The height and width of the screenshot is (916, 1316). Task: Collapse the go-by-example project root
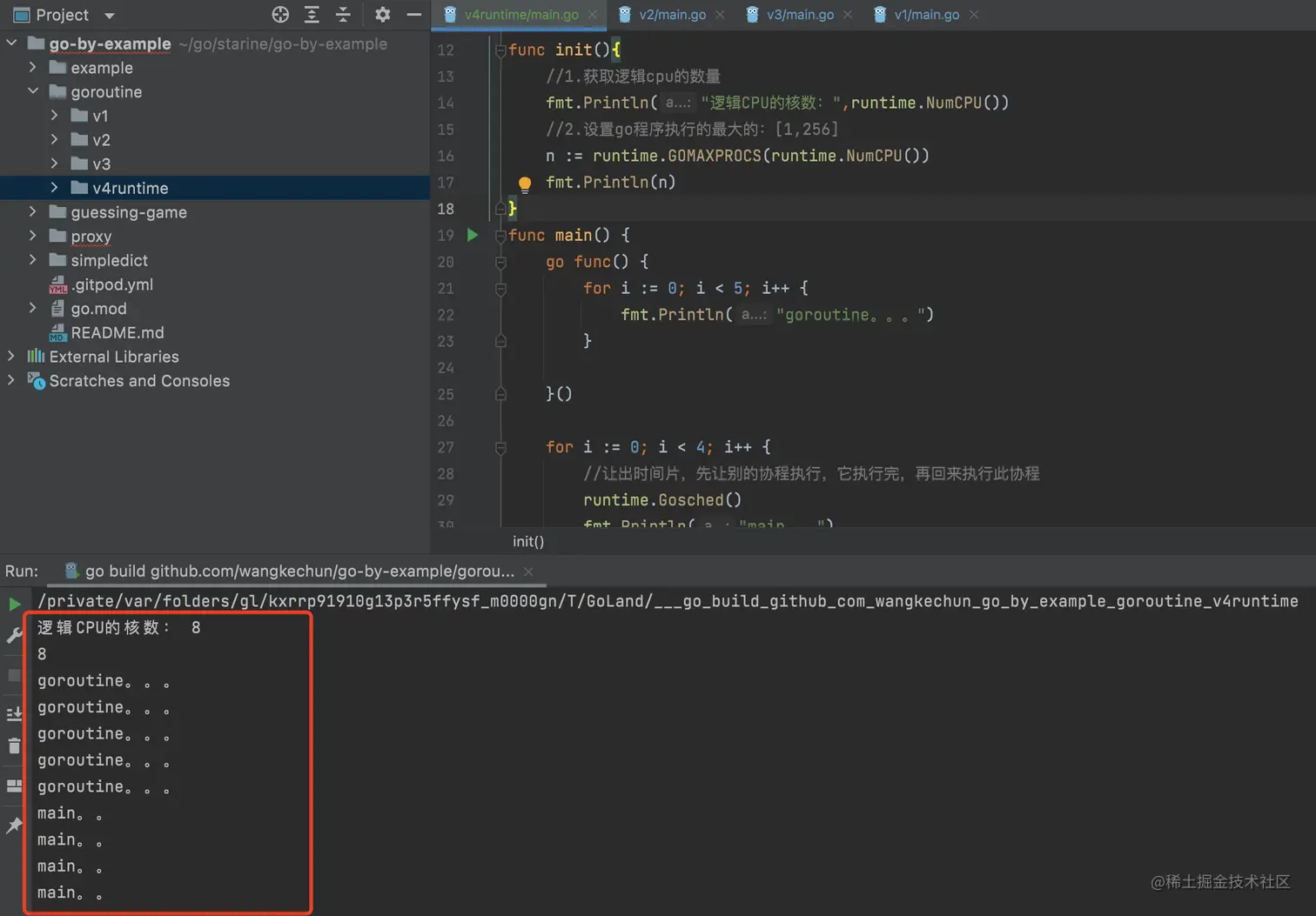coord(11,43)
